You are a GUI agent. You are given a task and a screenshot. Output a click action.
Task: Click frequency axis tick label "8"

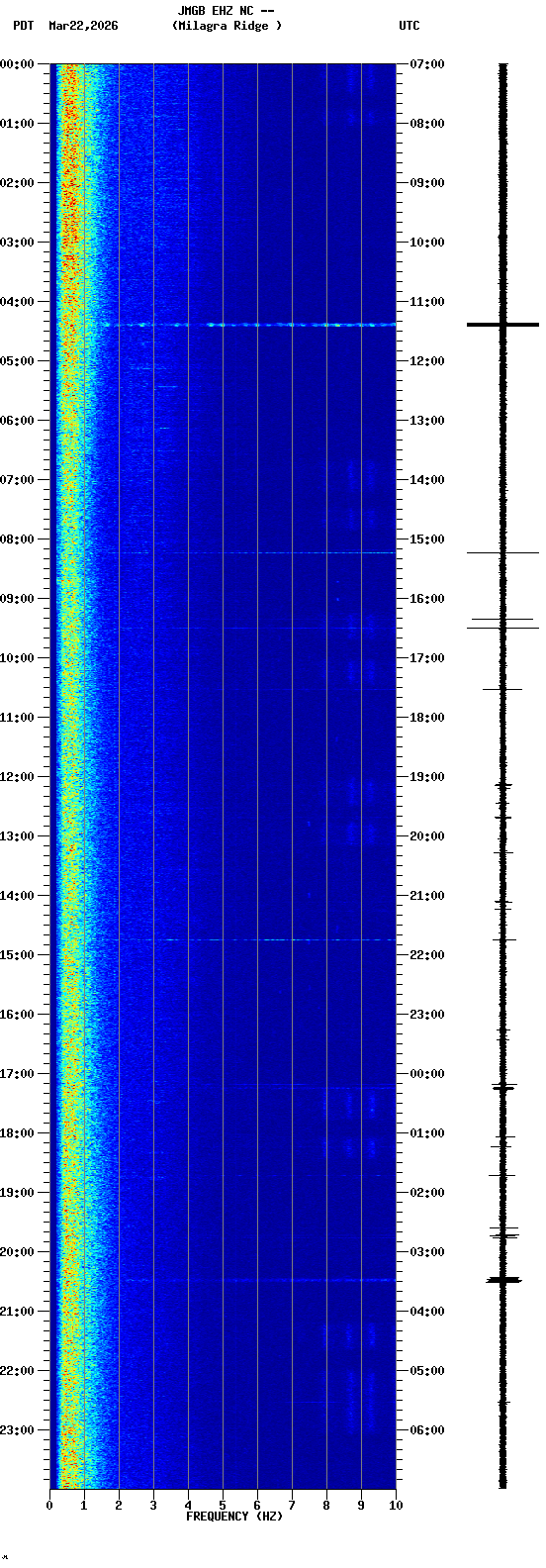[x=326, y=1506]
